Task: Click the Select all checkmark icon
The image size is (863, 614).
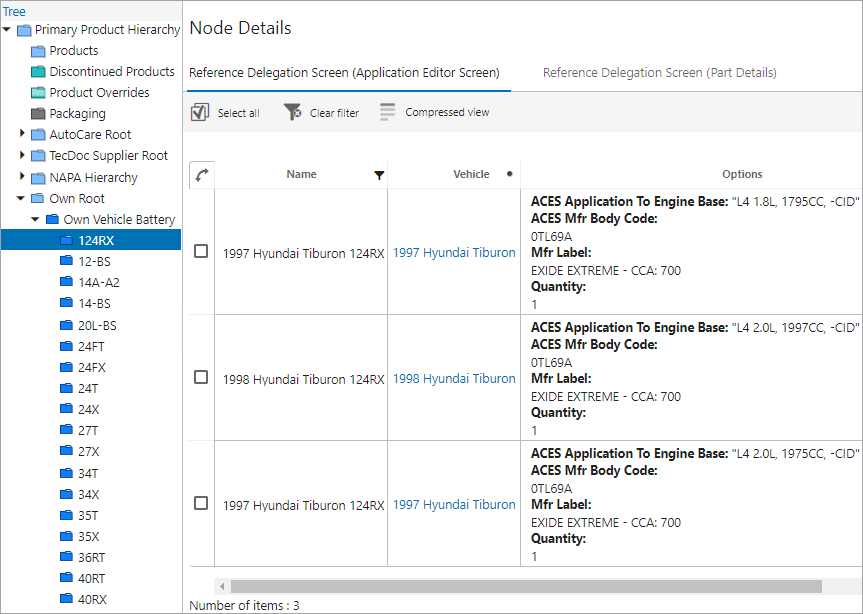Action: point(200,112)
